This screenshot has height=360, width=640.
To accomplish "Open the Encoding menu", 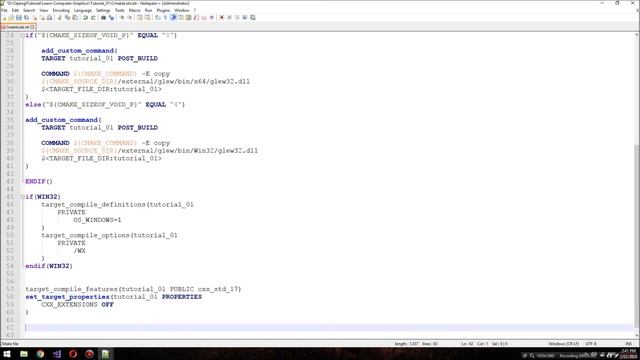I will [61, 10].
